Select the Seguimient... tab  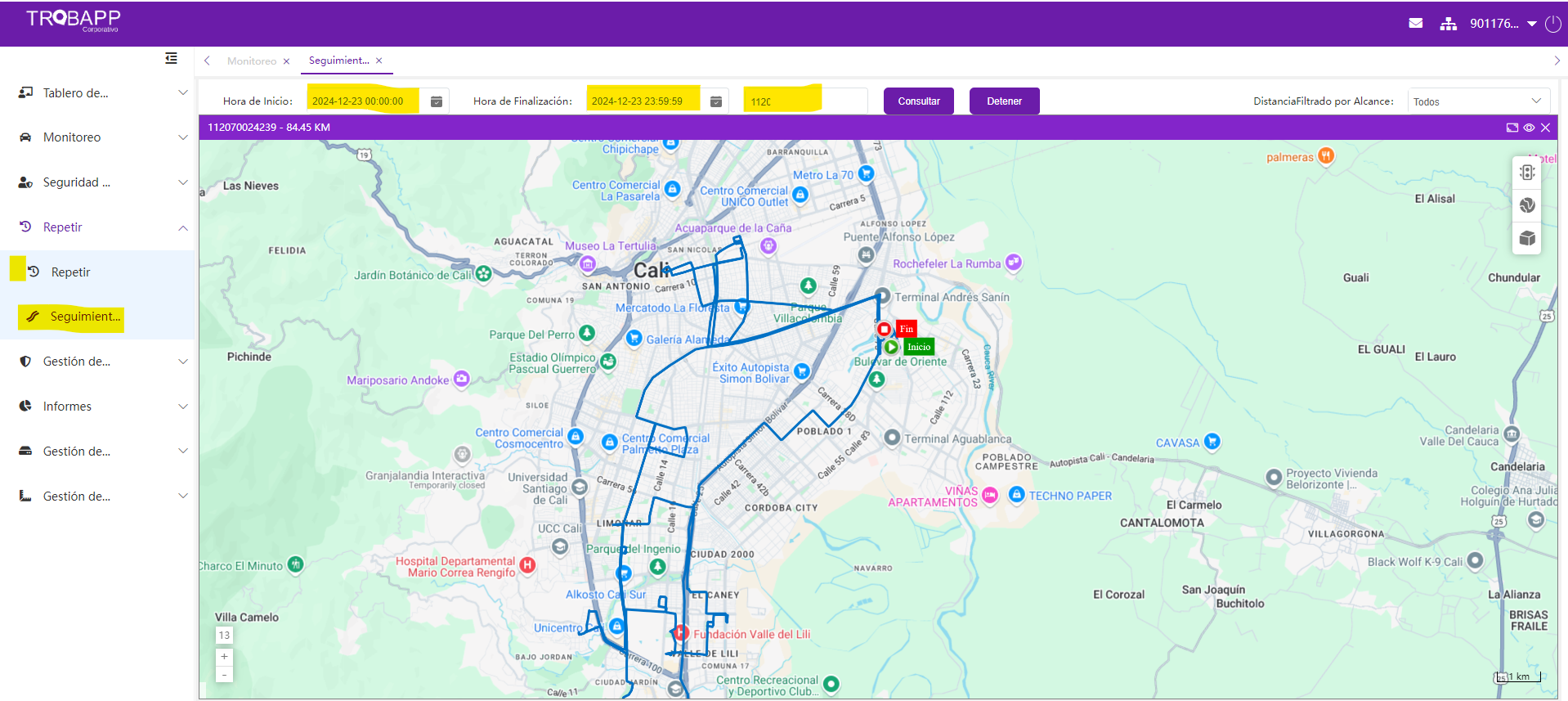coord(338,61)
